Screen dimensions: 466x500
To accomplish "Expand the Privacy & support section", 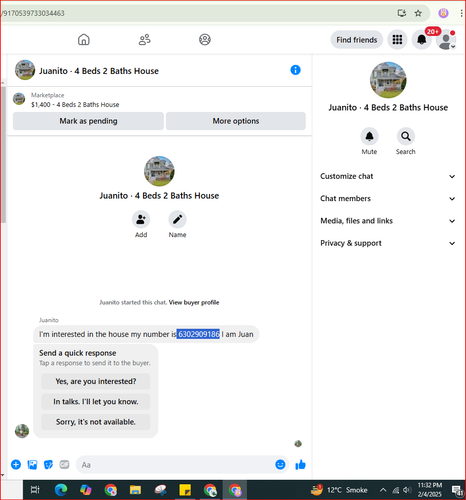I will pyautogui.click(x=388, y=243).
